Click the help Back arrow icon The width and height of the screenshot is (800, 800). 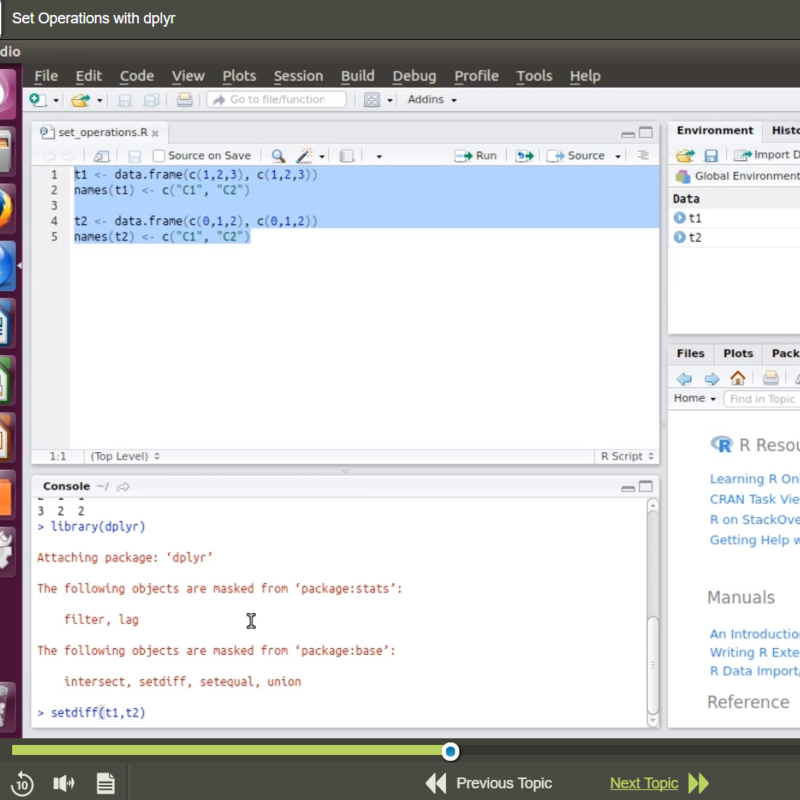684,379
